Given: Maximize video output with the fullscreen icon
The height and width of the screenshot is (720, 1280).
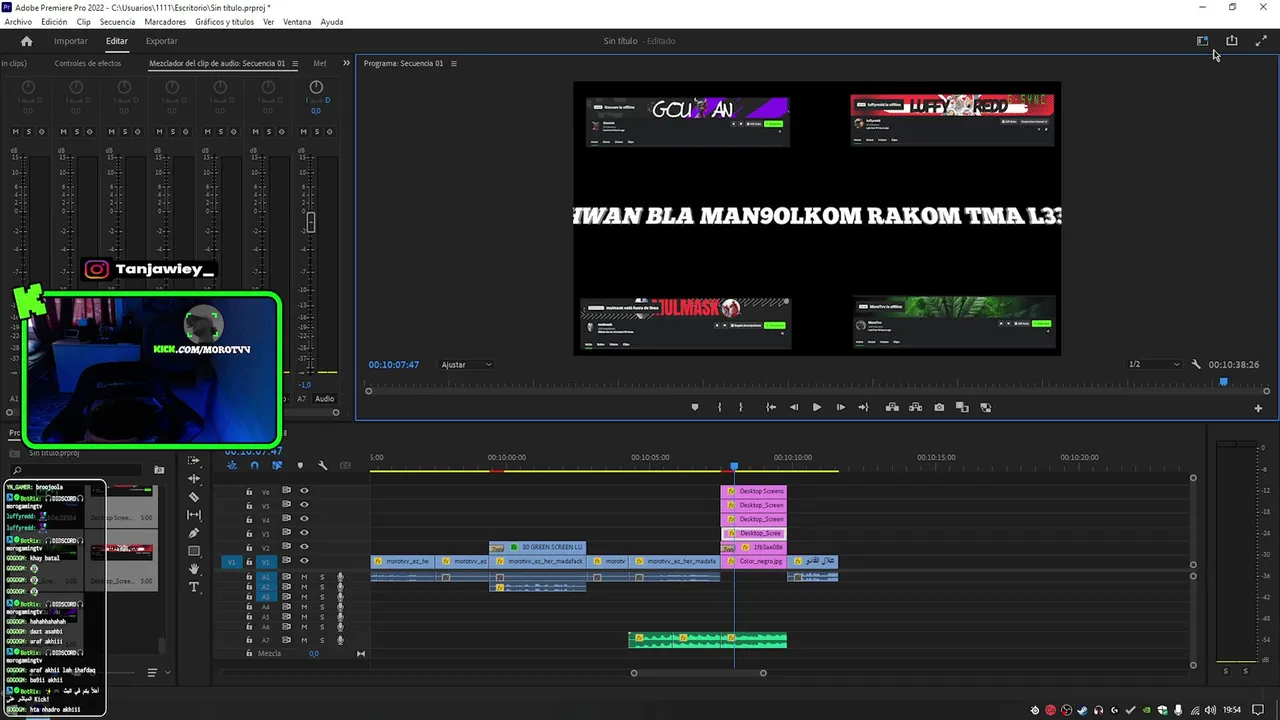Looking at the screenshot, I should [1262, 41].
